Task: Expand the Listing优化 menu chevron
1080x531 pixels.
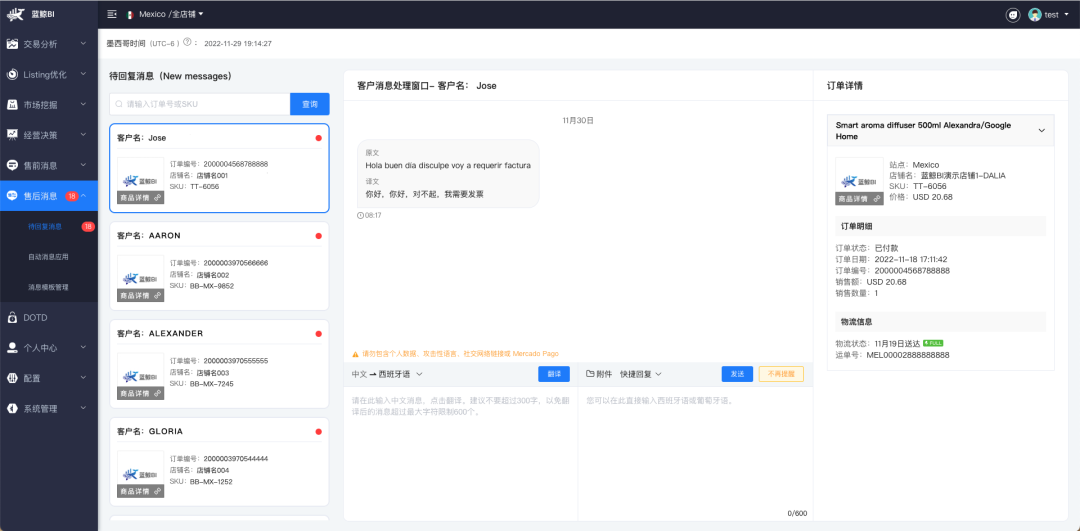Action: tap(83, 74)
